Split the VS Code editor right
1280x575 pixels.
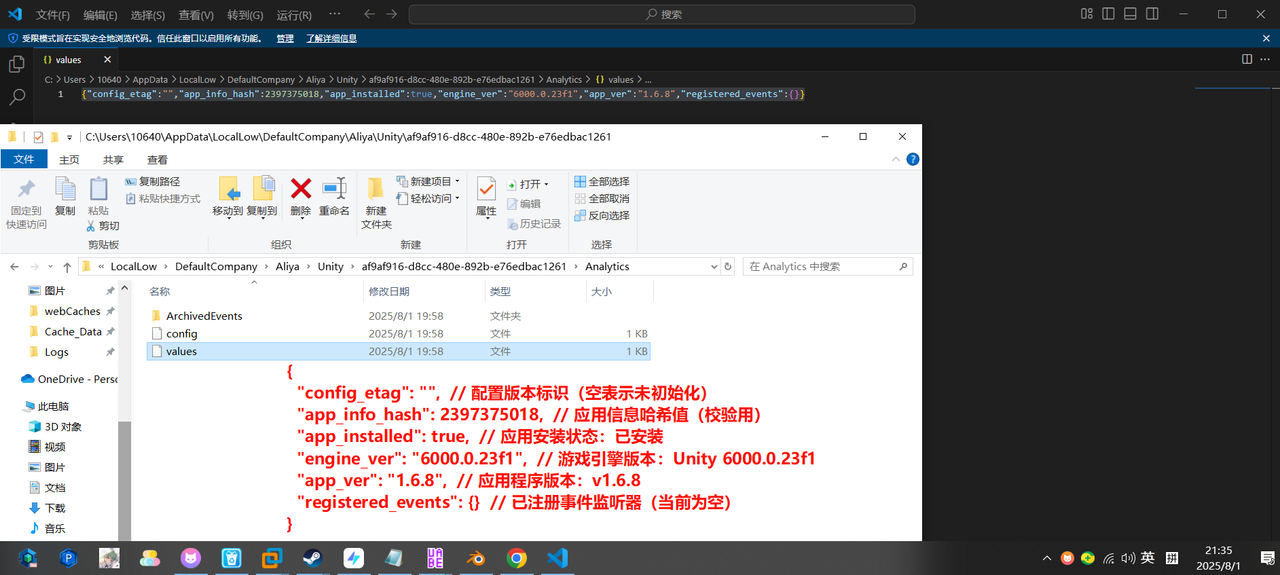click(x=1246, y=60)
